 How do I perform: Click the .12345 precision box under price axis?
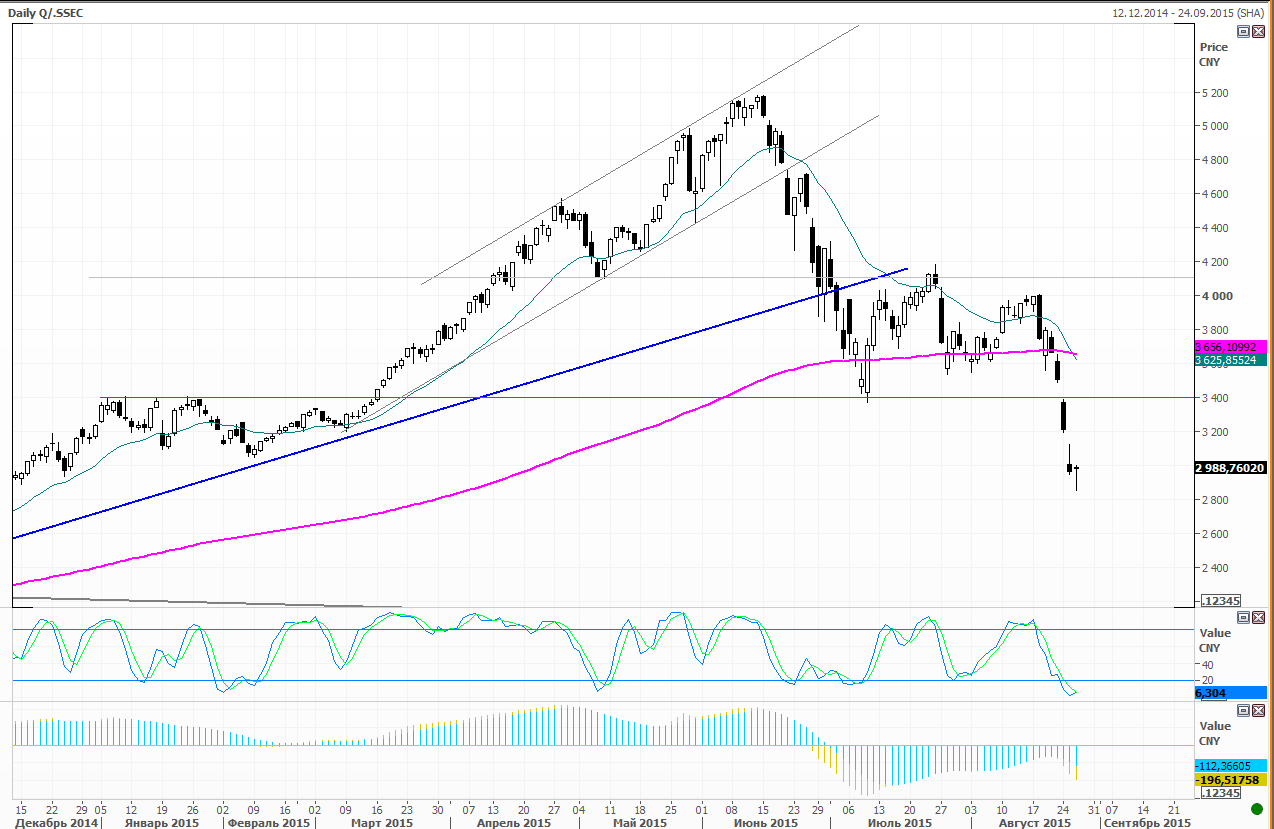tap(1221, 600)
